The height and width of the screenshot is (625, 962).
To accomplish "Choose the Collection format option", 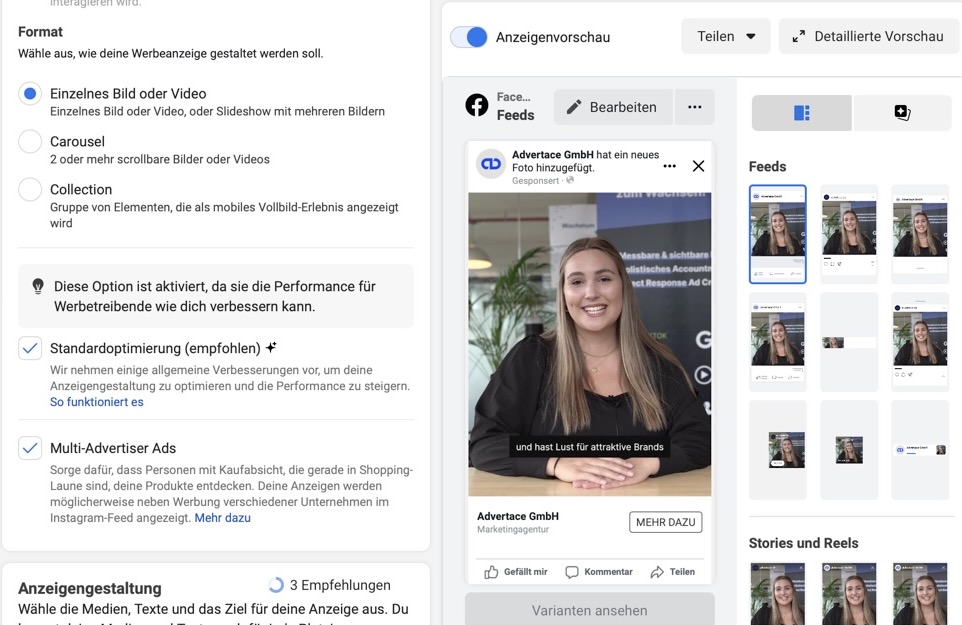I will (x=29, y=190).
